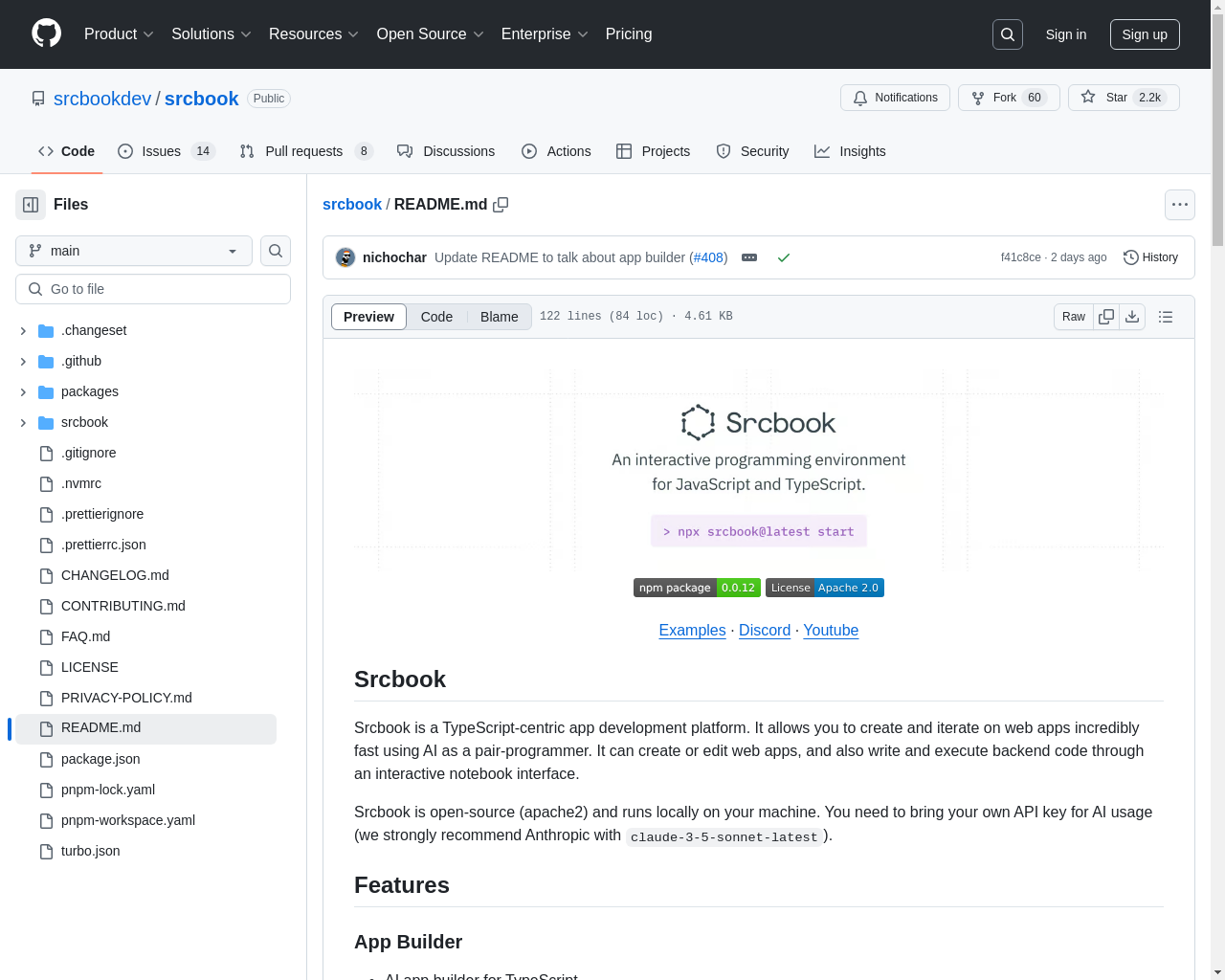
Task: Open the Enterprise menu dropdown
Action: (x=545, y=34)
